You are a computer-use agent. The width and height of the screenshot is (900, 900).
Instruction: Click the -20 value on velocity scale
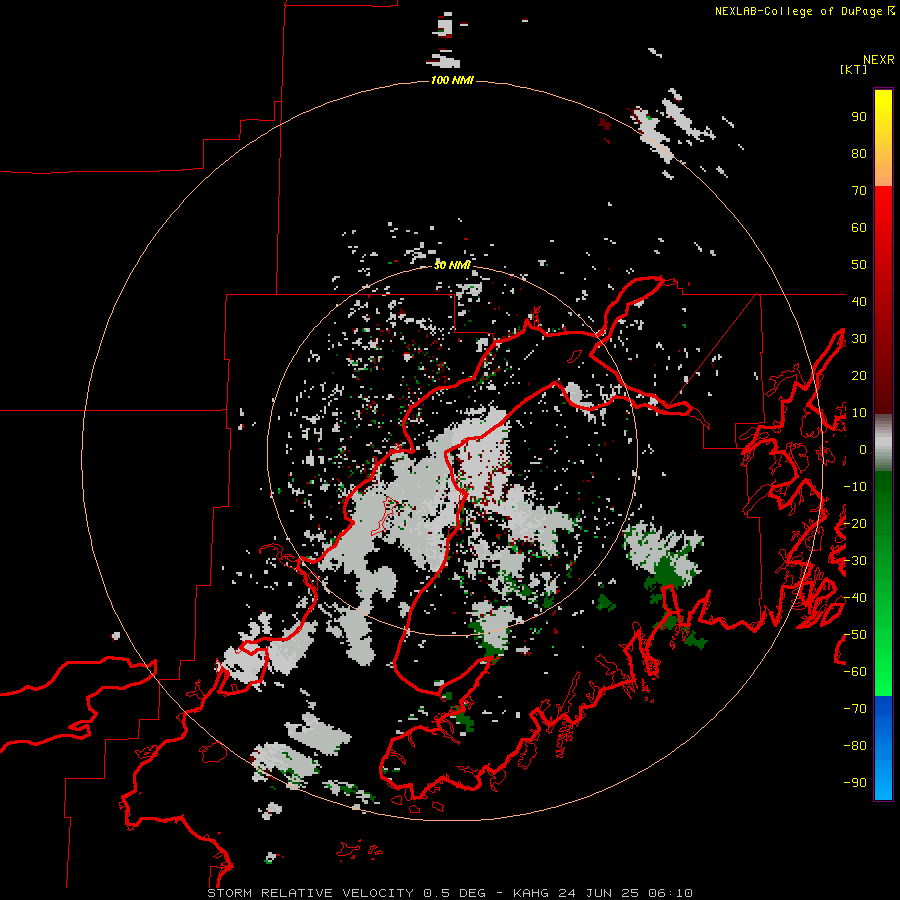(x=855, y=523)
